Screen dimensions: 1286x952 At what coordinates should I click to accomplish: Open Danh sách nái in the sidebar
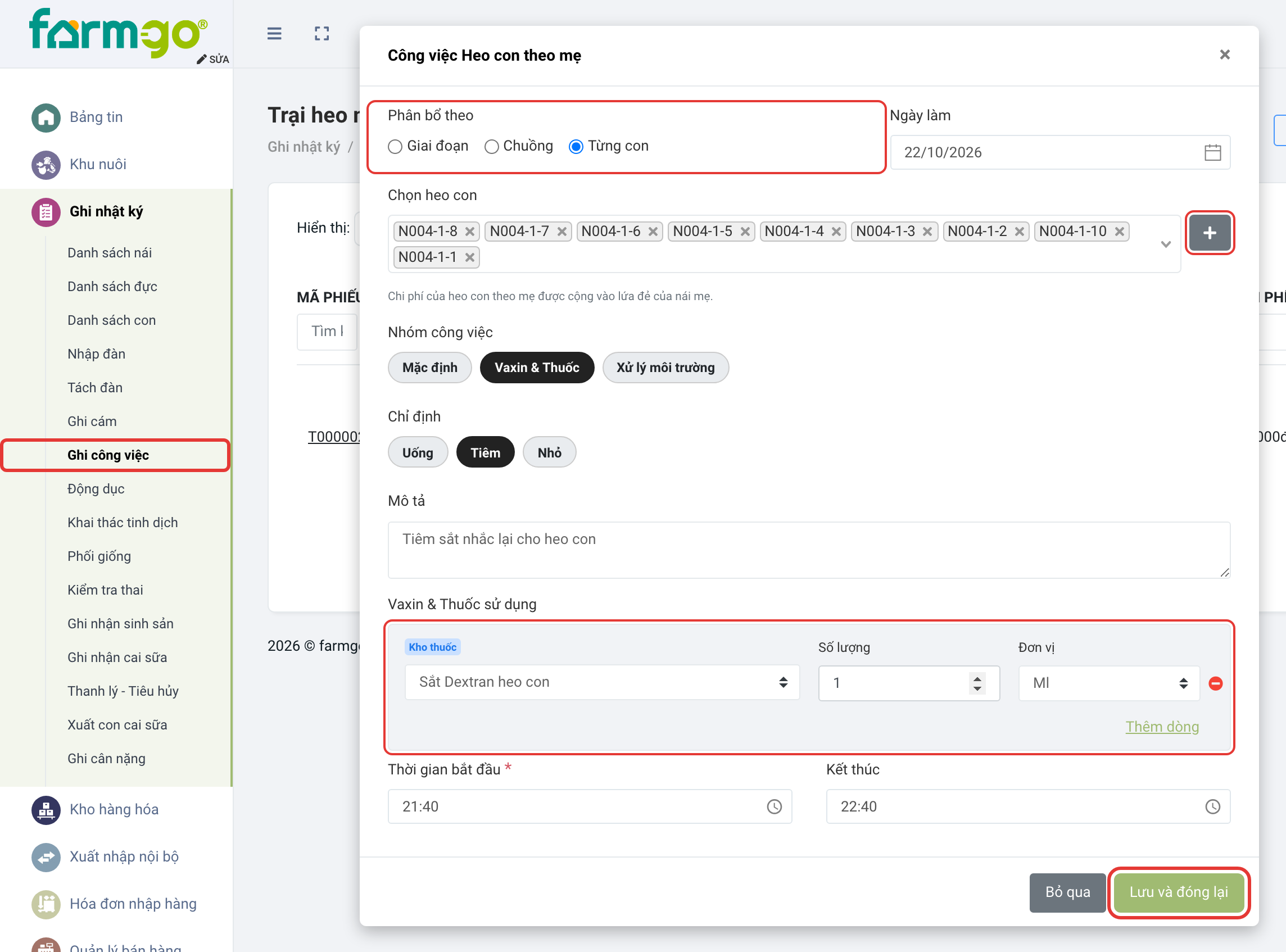click(110, 252)
